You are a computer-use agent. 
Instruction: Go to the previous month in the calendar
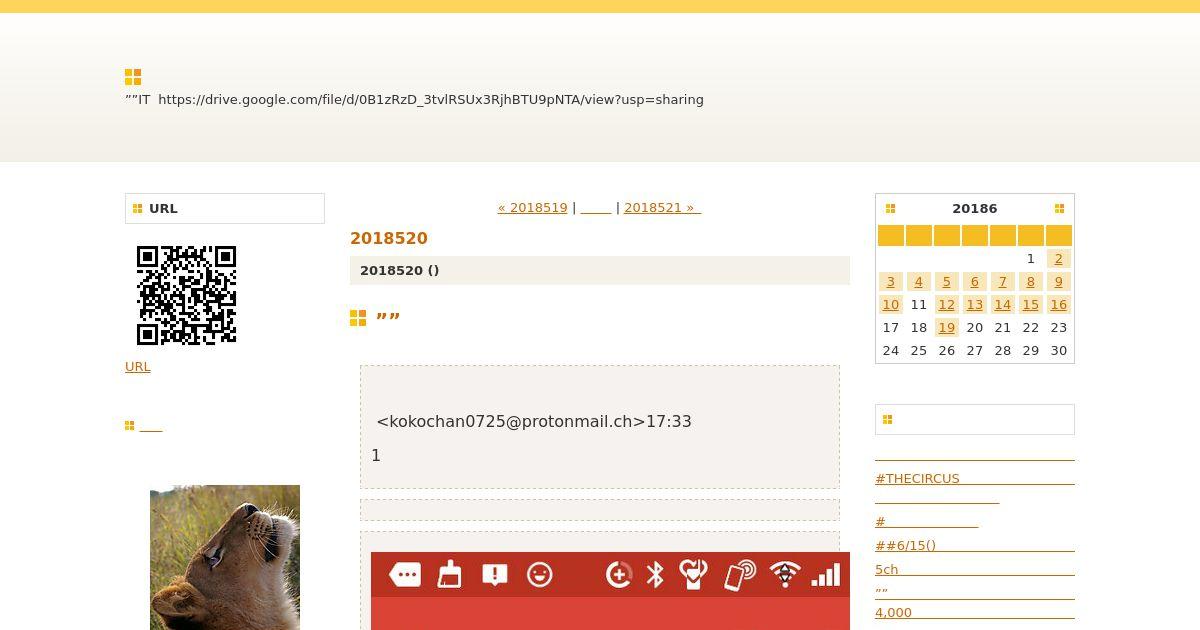[890, 209]
